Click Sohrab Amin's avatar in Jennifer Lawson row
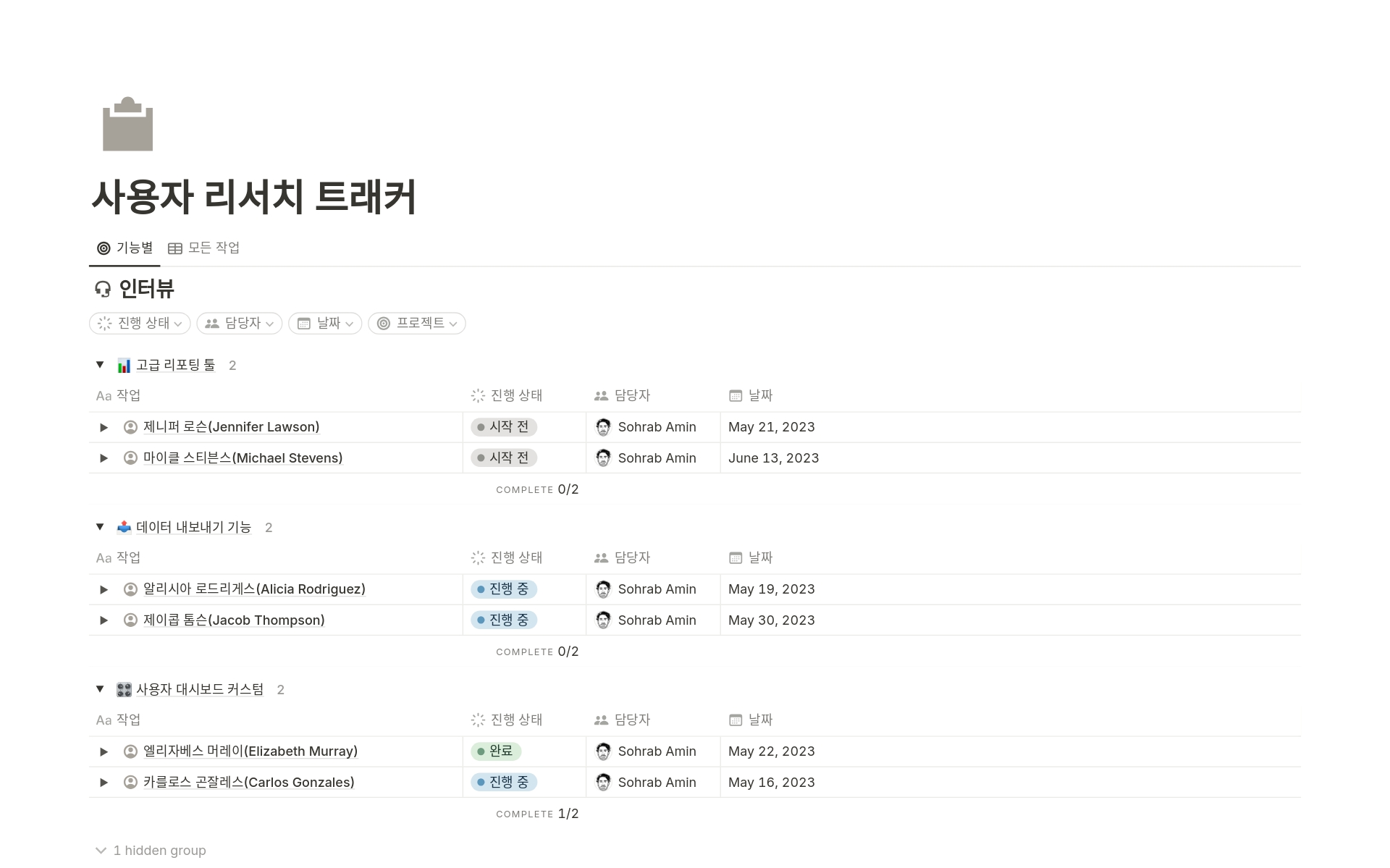The height and width of the screenshot is (868, 1390). [x=603, y=427]
